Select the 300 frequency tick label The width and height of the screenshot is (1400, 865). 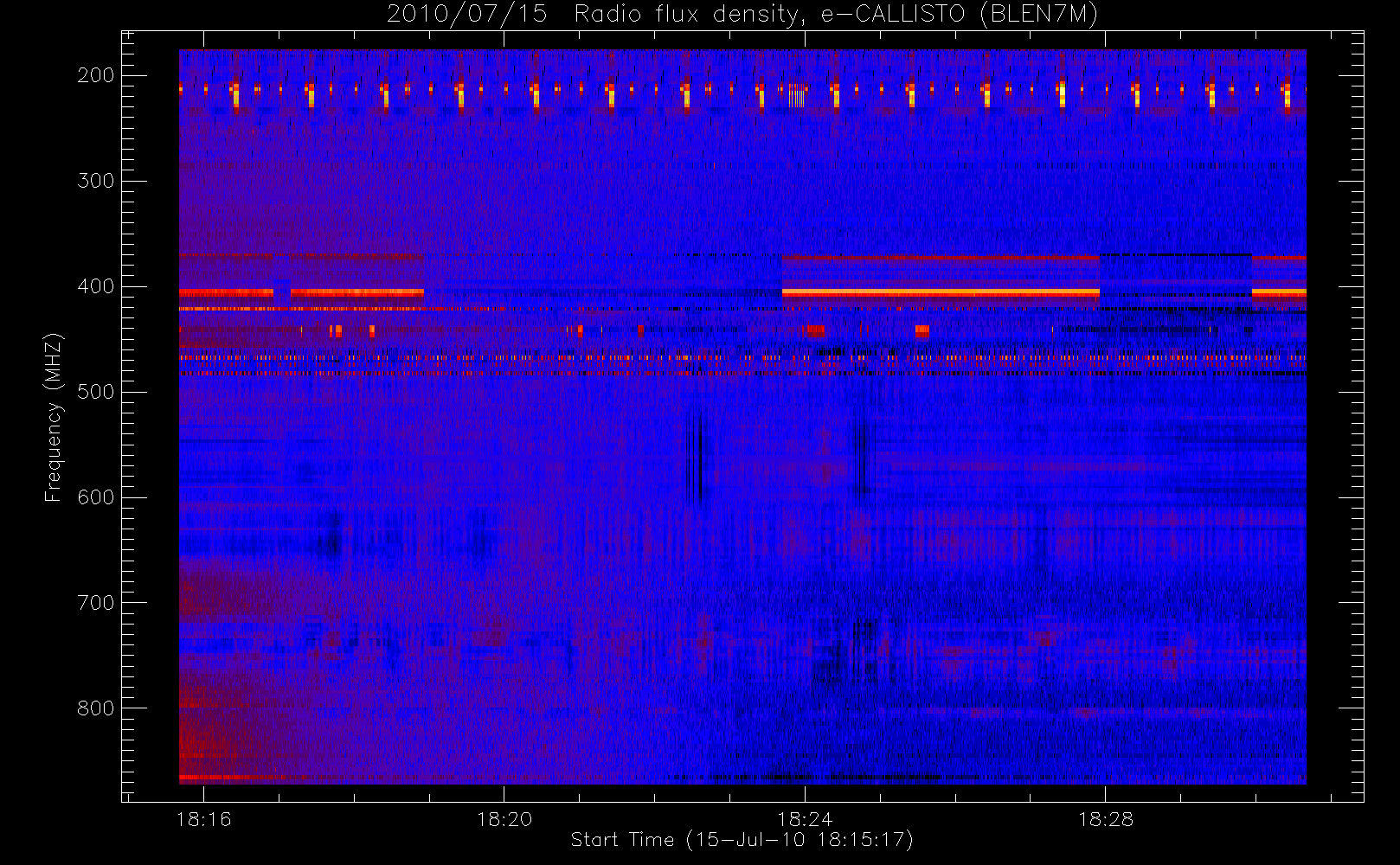96,181
